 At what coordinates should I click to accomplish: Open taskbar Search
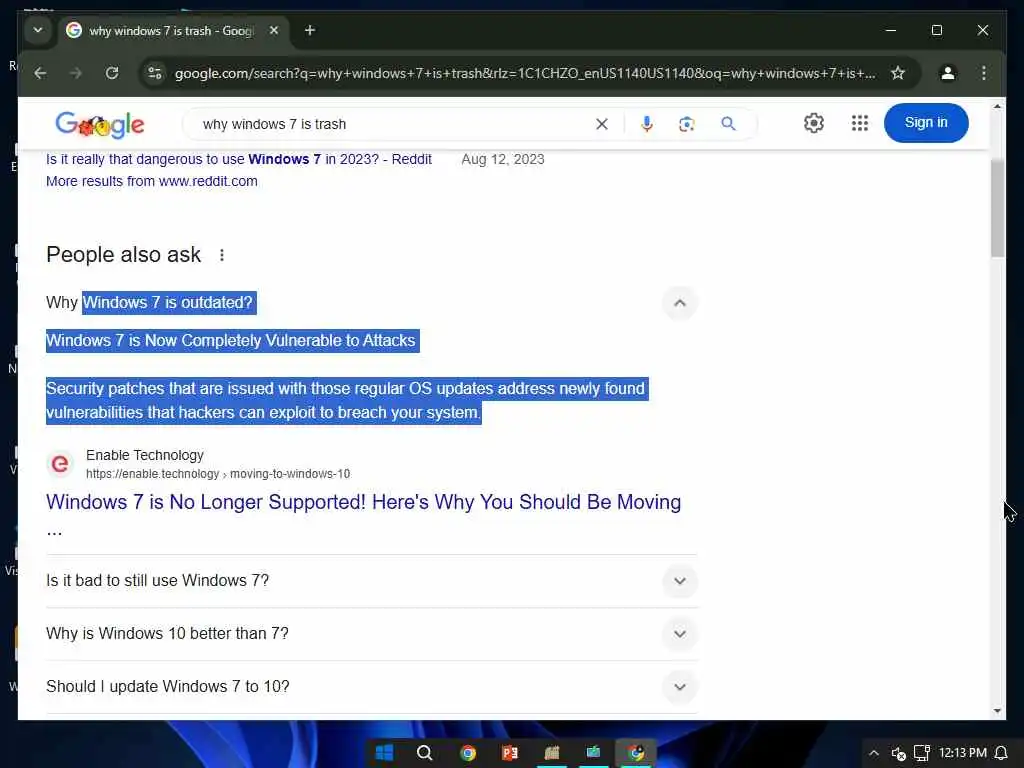[424, 753]
